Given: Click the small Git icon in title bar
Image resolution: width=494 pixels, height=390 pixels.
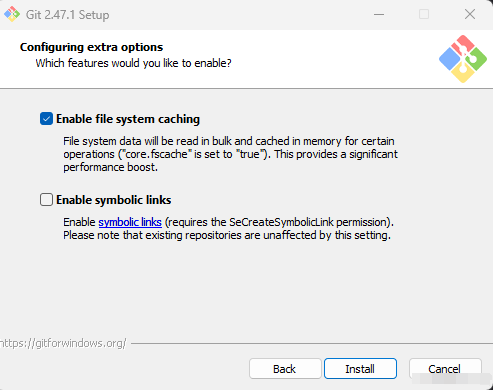Looking at the screenshot, I should point(12,14).
